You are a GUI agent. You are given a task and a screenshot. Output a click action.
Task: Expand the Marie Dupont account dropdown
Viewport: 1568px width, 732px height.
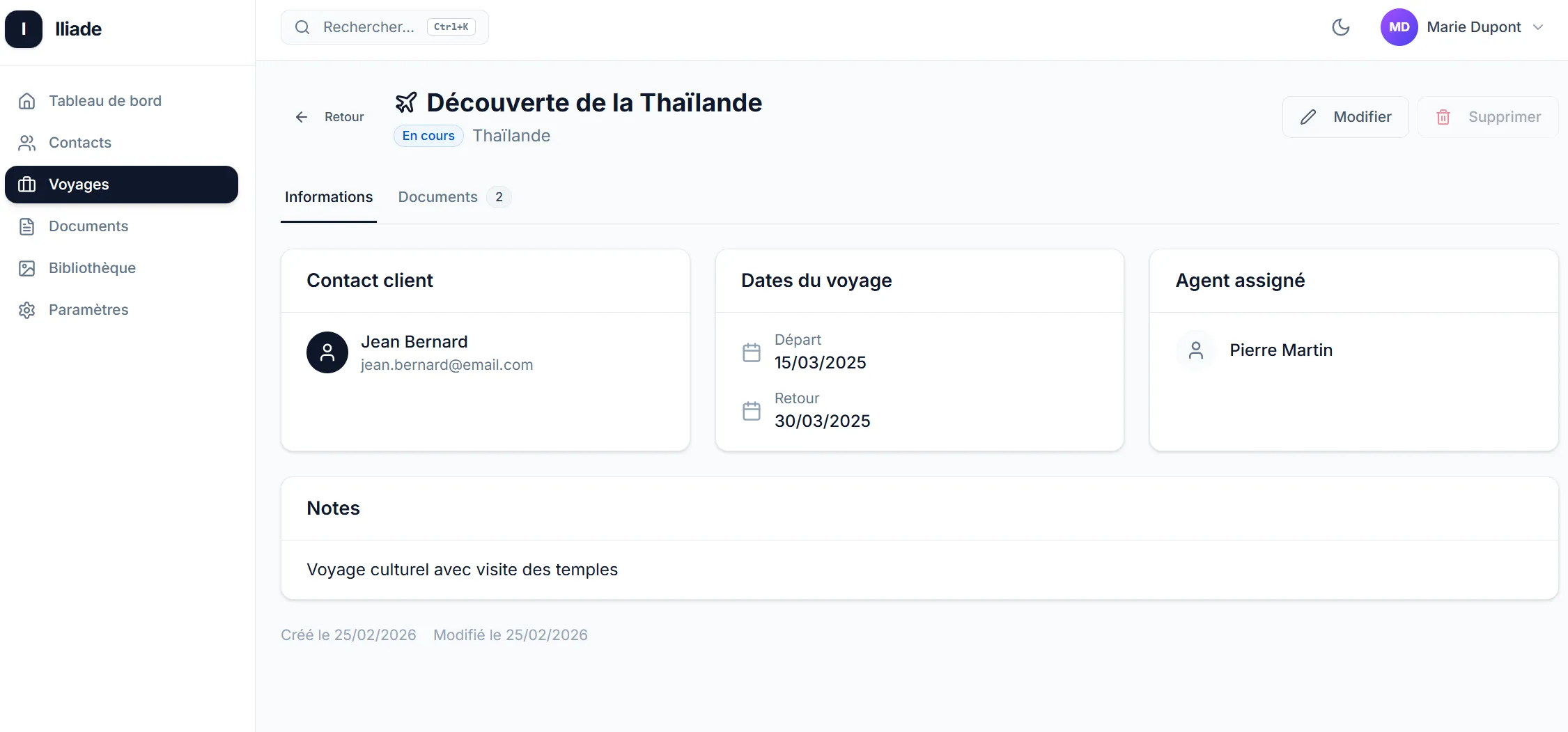[x=1539, y=27]
